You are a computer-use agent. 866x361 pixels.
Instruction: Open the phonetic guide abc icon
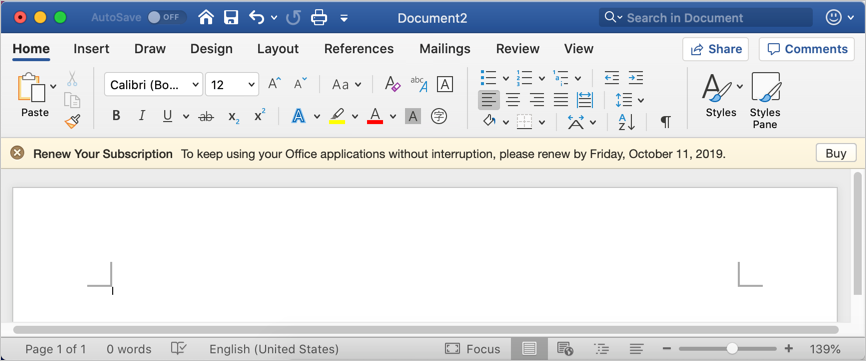point(419,84)
